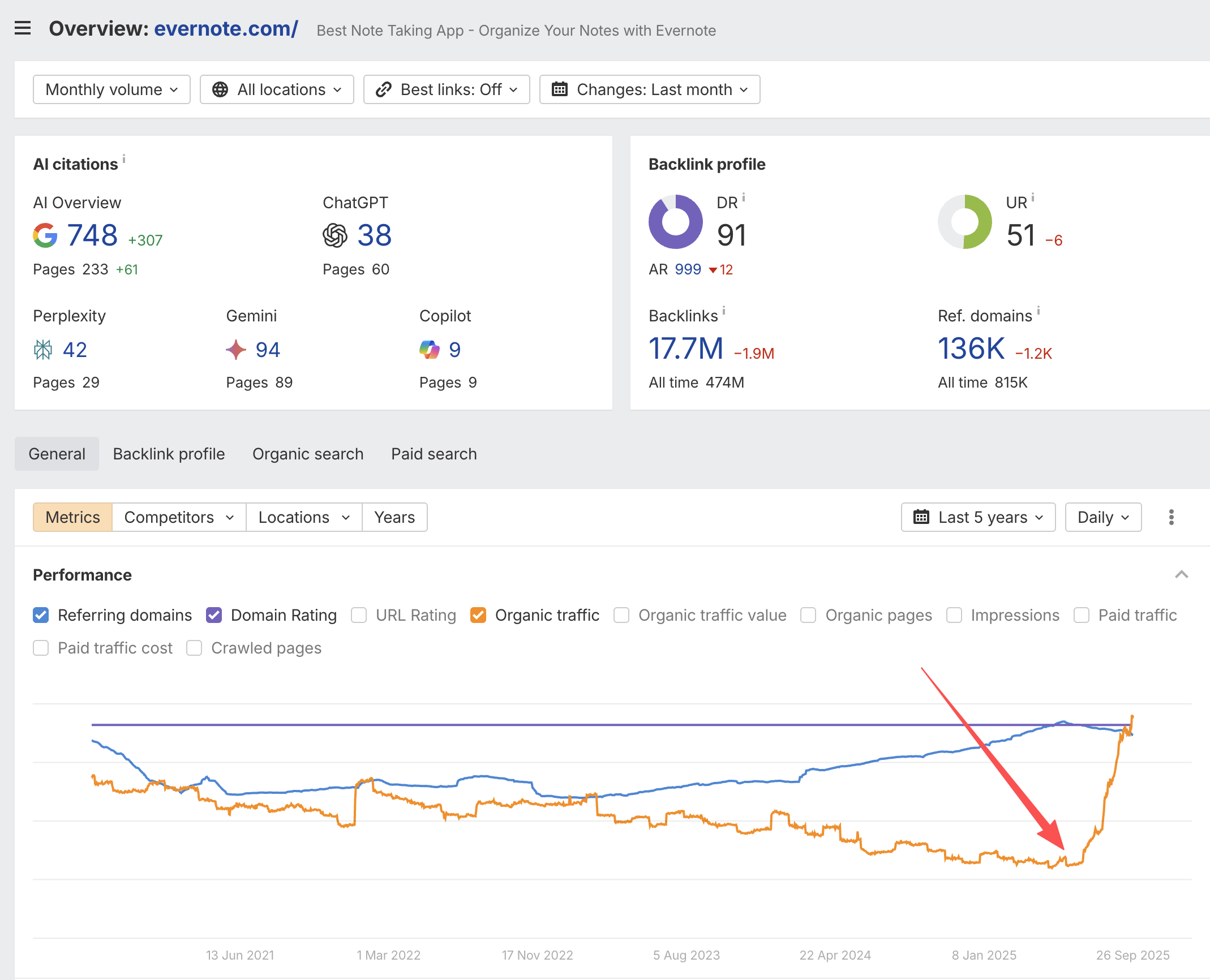Click the Perplexity logo icon
The image size is (1210, 980).
(x=43, y=350)
